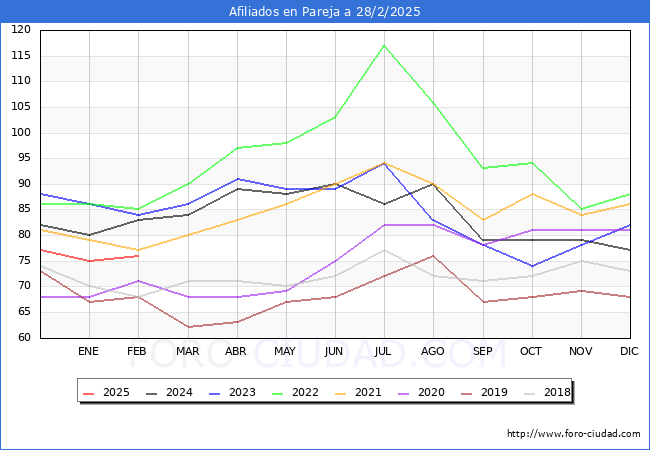The image size is (650, 450).
Task: Click the blue 2023 line low point at OCT
Action: coord(532,266)
